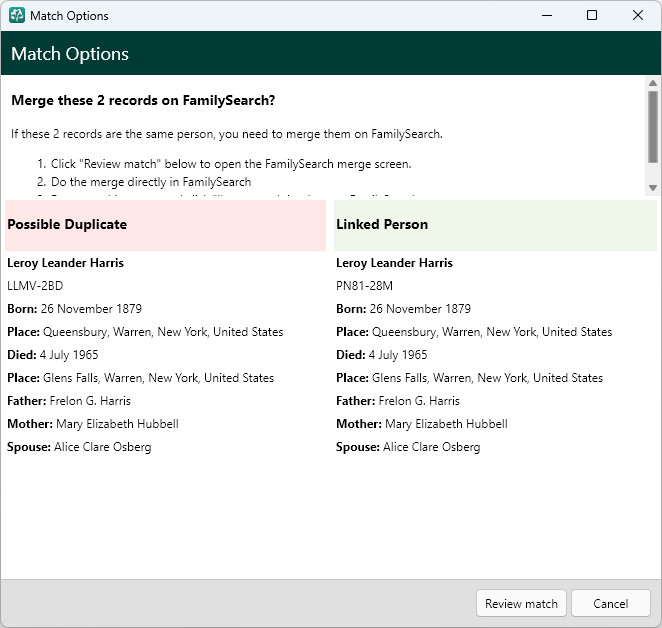
Task: Click instruction step 2 Do the merge directly
Action: pyautogui.click(x=144, y=182)
